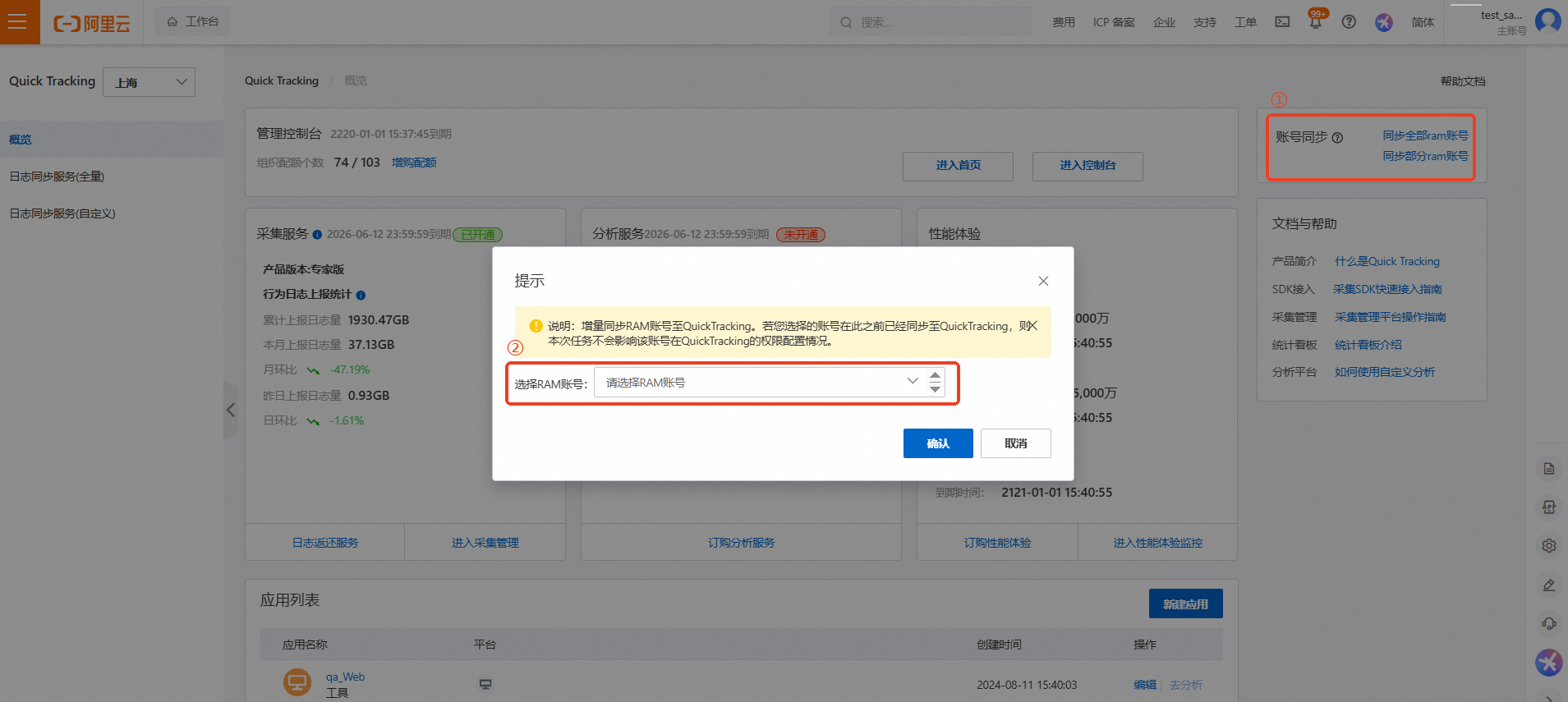Click the 新建应用 button
This screenshot has width=1568, height=702.
pyautogui.click(x=1185, y=603)
